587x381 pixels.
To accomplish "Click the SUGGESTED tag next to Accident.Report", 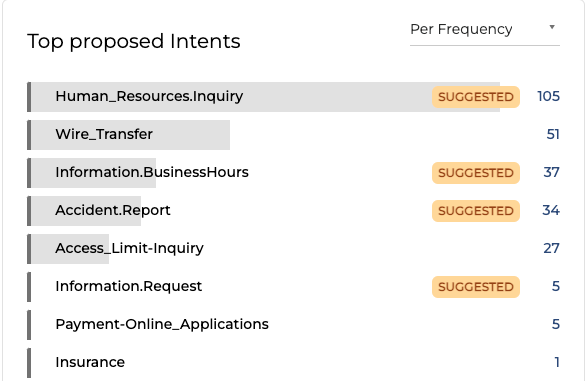I will [x=476, y=211].
